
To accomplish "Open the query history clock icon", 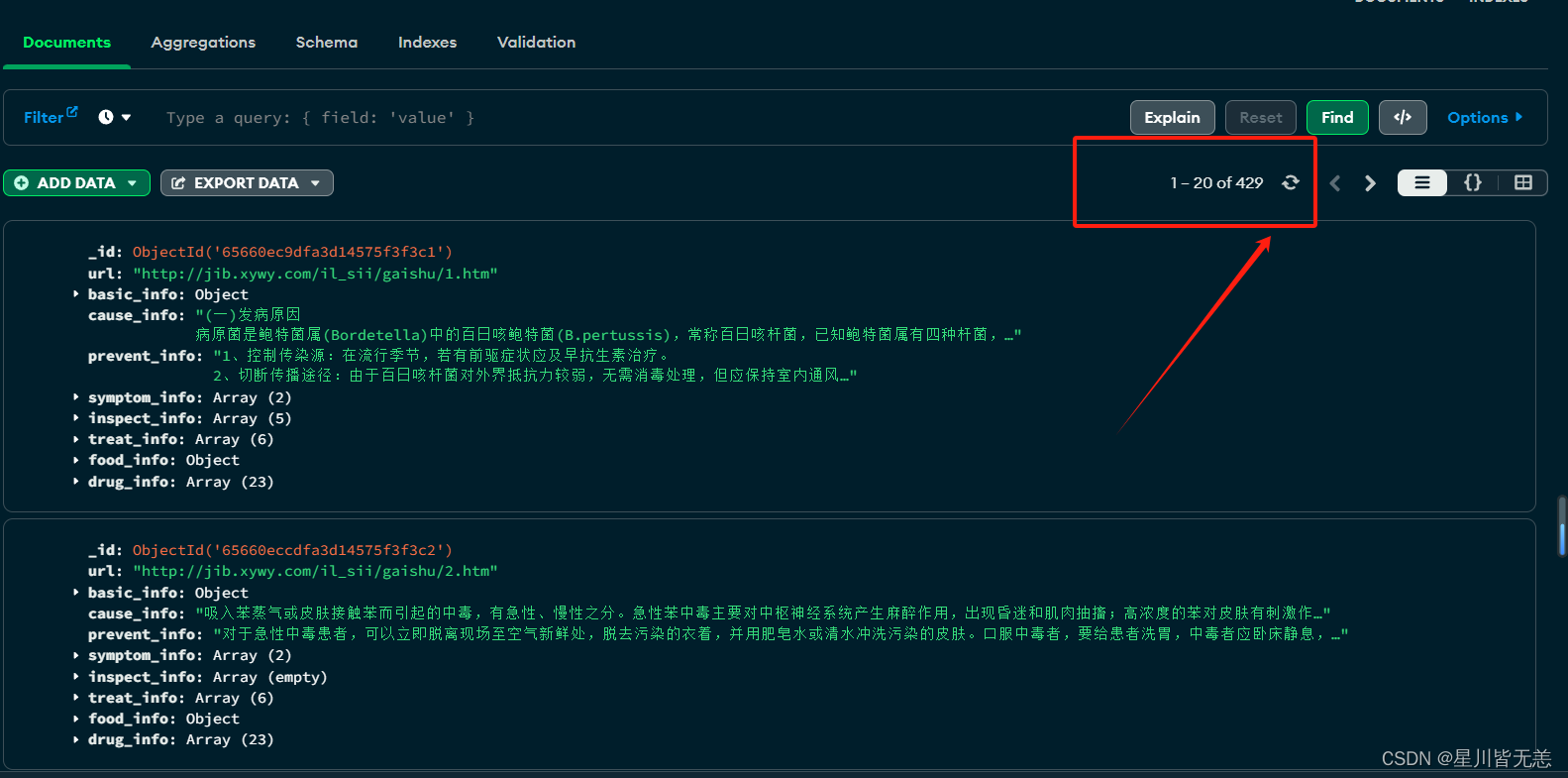I will tap(107, 117).
